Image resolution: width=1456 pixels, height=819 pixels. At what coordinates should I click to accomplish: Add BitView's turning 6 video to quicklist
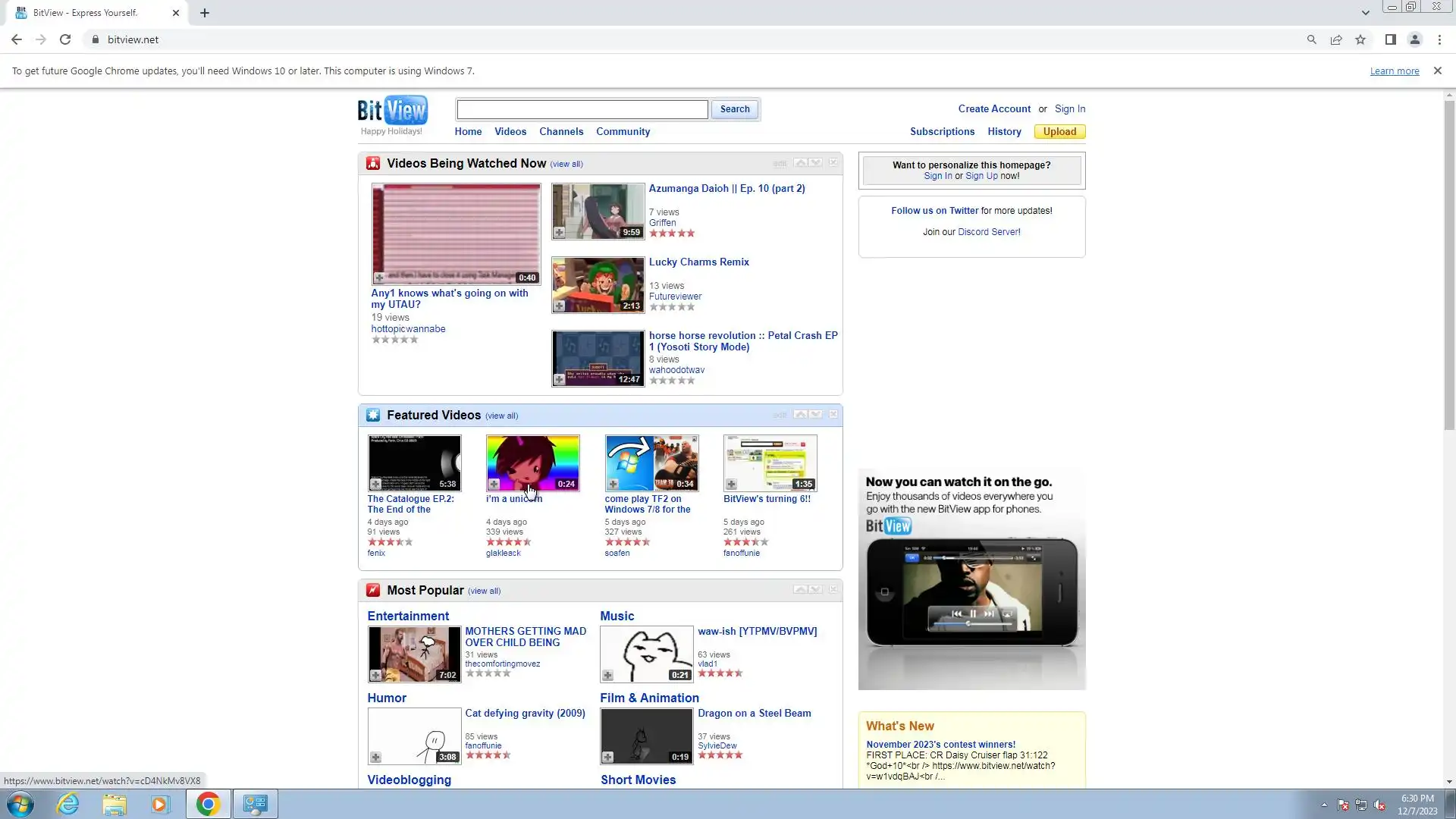click(x=731, y=484)
